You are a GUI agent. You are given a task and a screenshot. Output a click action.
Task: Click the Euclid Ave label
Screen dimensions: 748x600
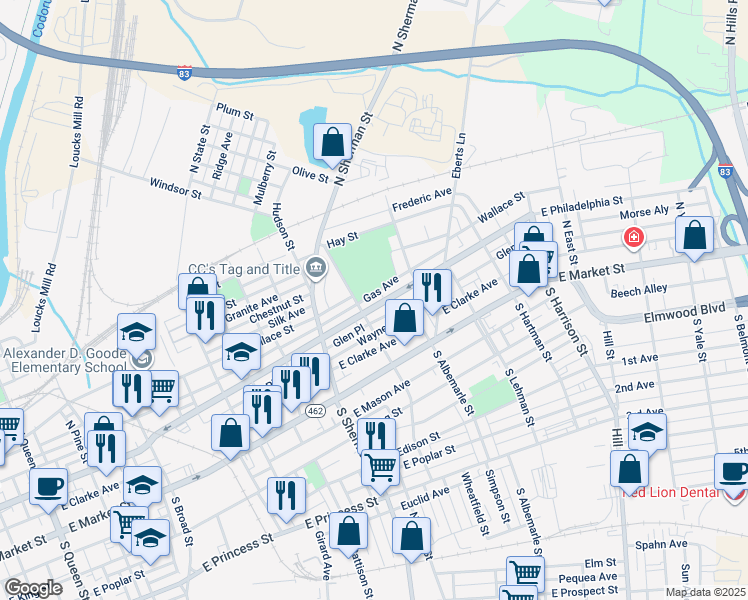(x=425, y=498)
